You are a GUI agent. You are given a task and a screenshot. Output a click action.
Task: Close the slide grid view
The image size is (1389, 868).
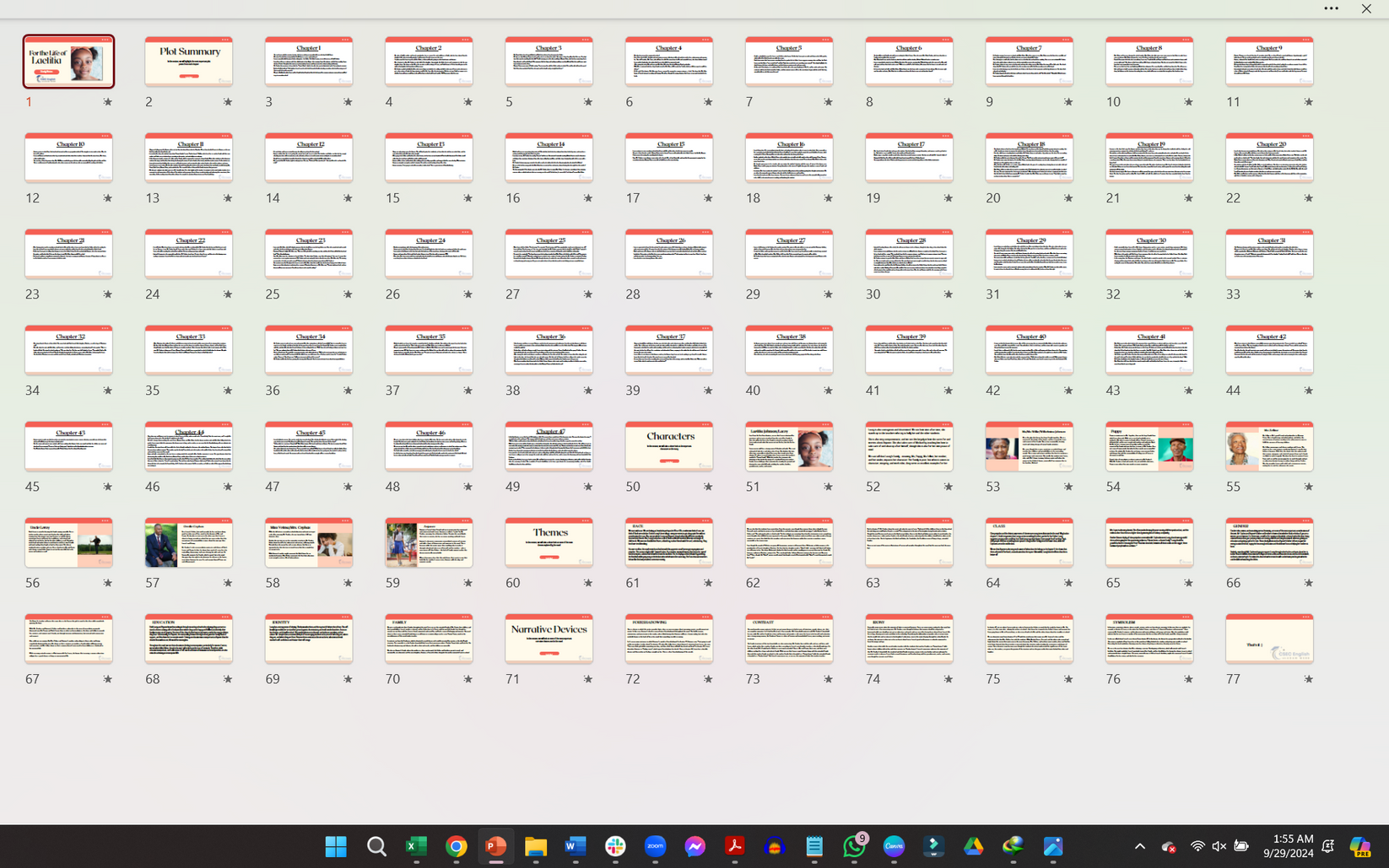pos(1366,8)
